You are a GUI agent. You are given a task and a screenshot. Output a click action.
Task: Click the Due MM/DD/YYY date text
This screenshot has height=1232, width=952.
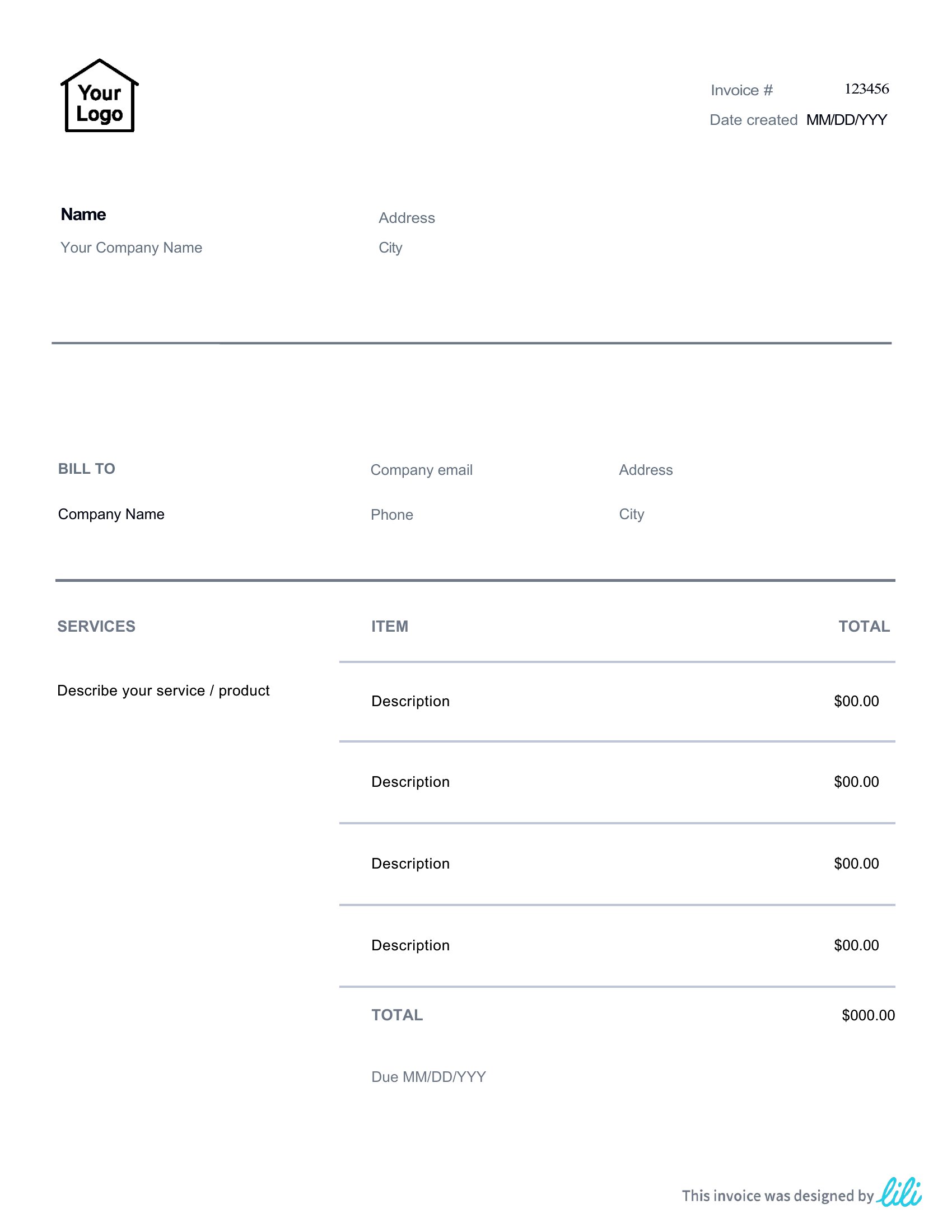coord(428,1077)
